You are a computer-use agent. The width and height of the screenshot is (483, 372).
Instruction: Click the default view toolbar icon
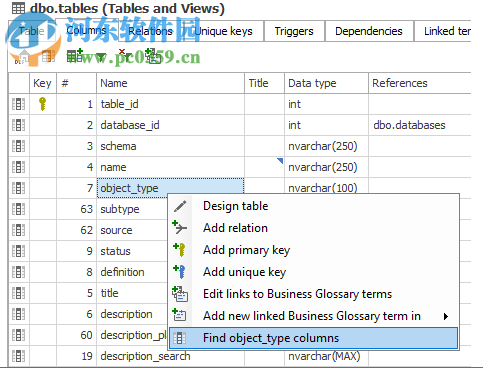point(23,57)
